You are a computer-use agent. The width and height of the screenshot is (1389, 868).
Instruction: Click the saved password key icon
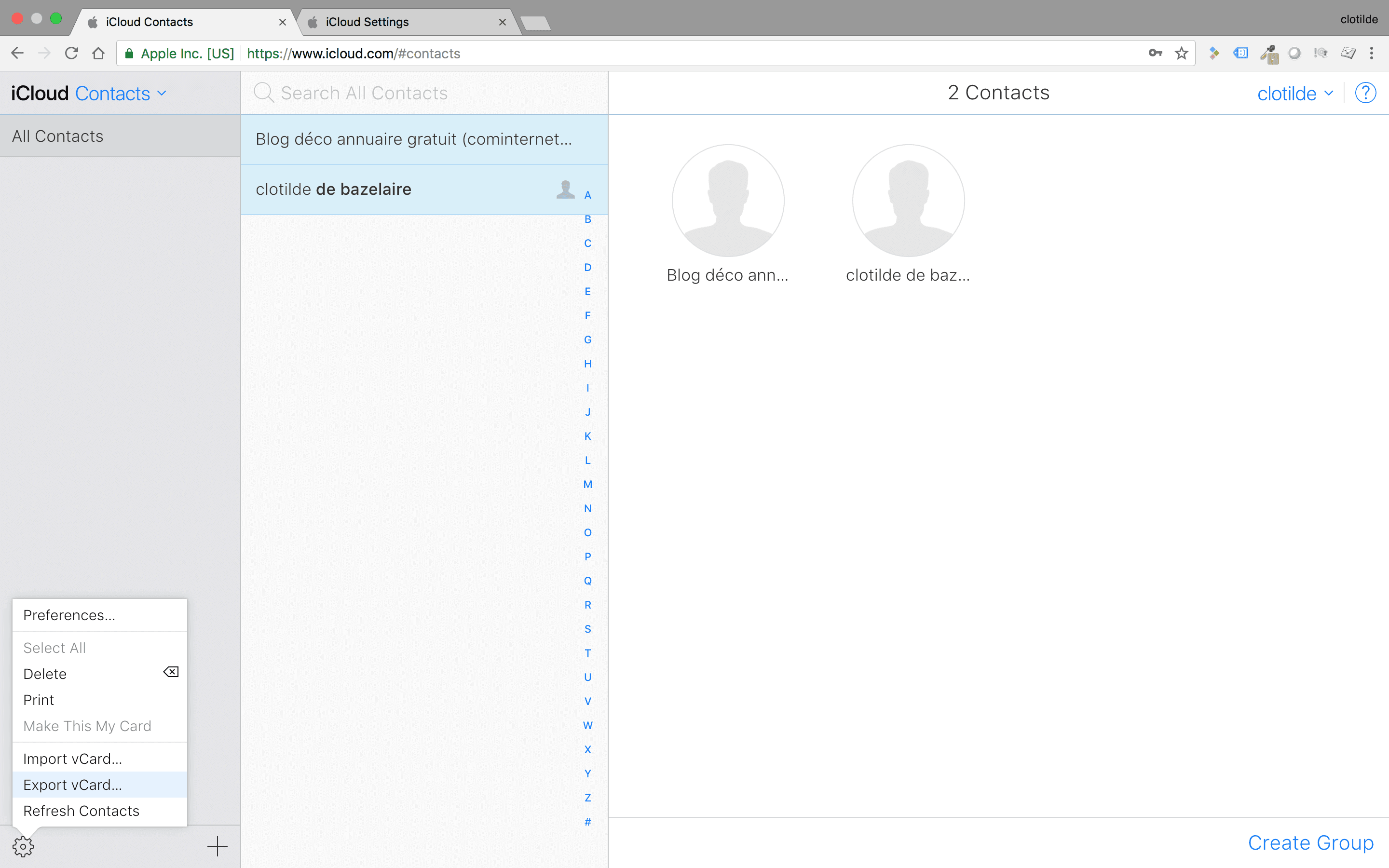(1155, 54)
